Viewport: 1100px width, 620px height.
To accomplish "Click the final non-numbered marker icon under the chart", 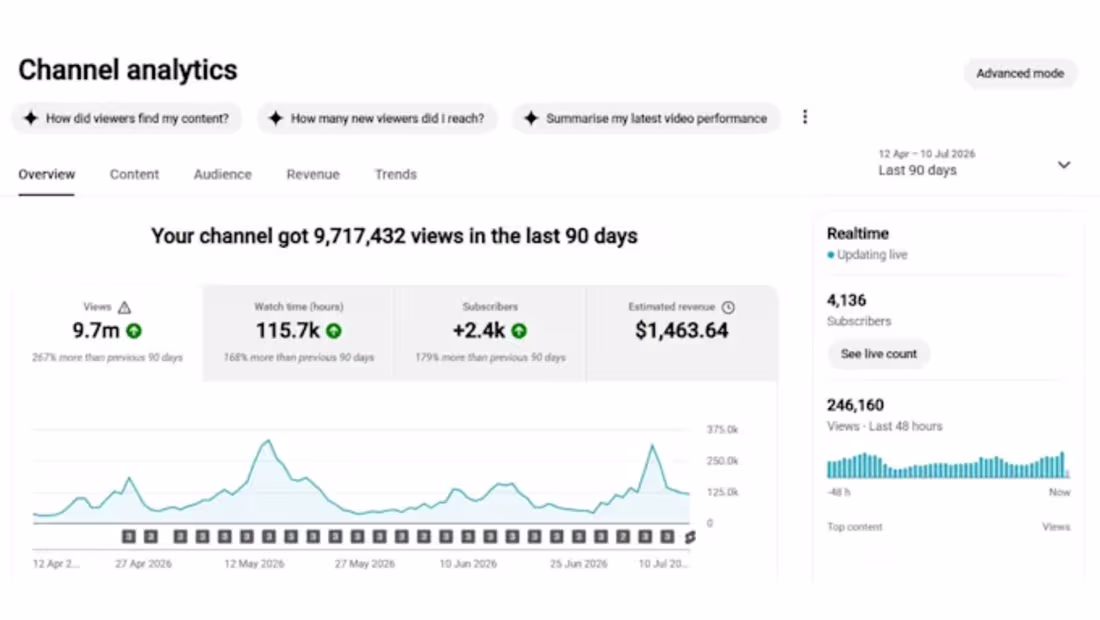I will pos(690,537).
